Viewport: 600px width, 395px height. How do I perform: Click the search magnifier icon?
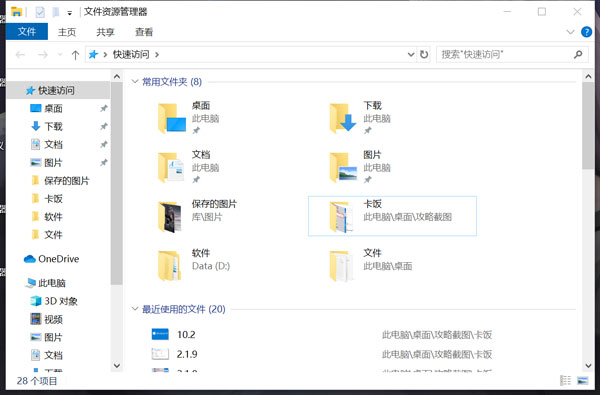tap(578, 55)
